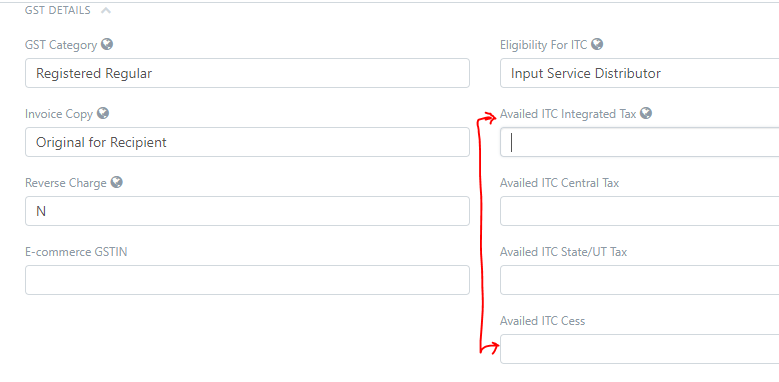
Task: Open Invoice Copy select showing Original for Recipient
Action: [x=247, y=142]
